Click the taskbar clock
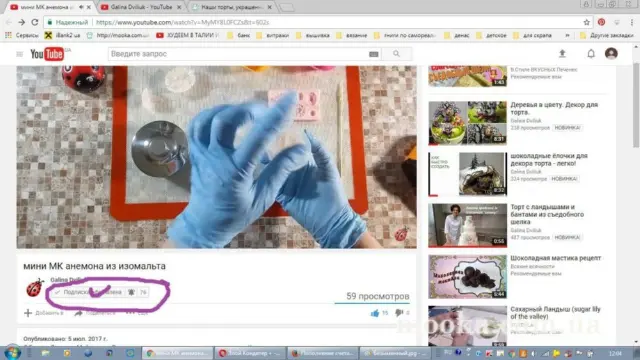640x360 pixels. click(x=615, y=353)
